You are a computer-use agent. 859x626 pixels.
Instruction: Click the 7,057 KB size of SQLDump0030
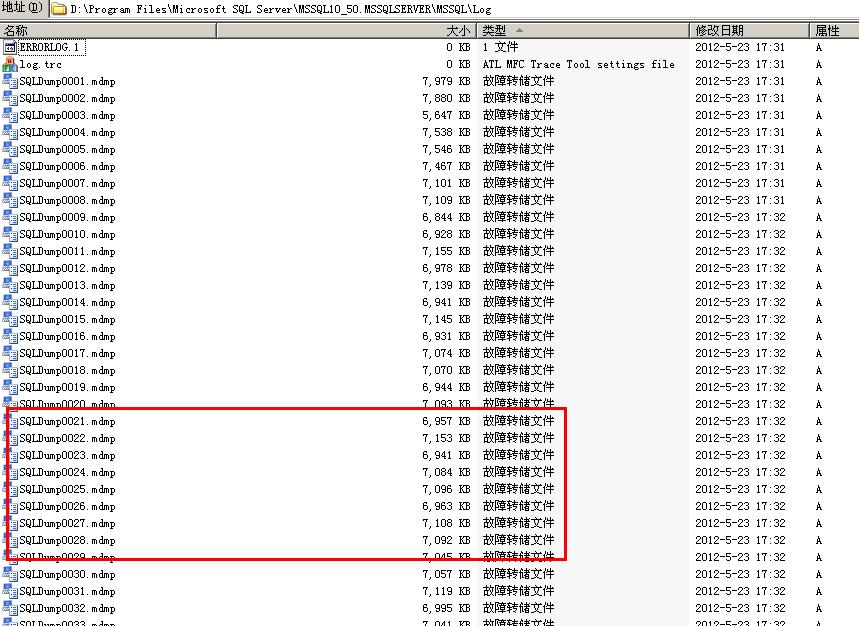(x=446, y=575)
